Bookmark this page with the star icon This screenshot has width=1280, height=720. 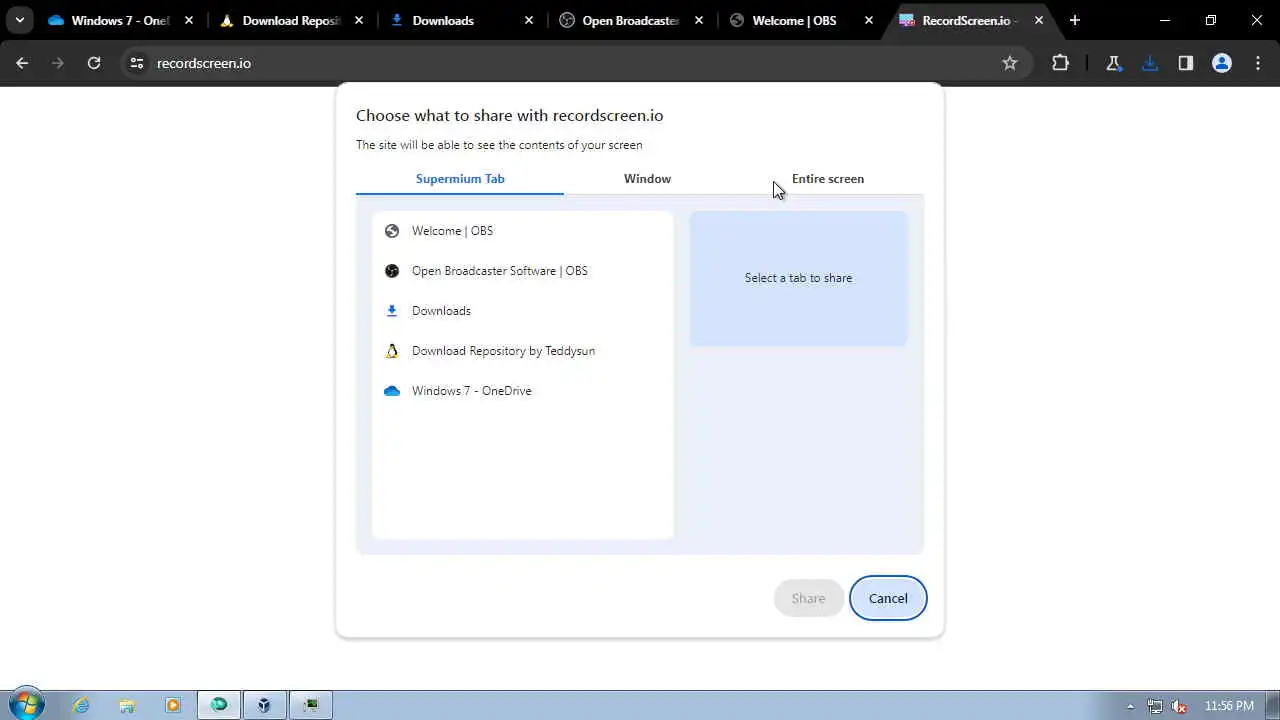tap(1010, 63)
